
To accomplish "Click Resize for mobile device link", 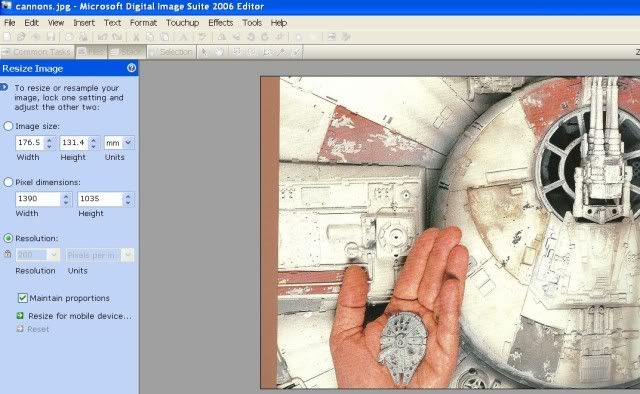I will (80, 316).
